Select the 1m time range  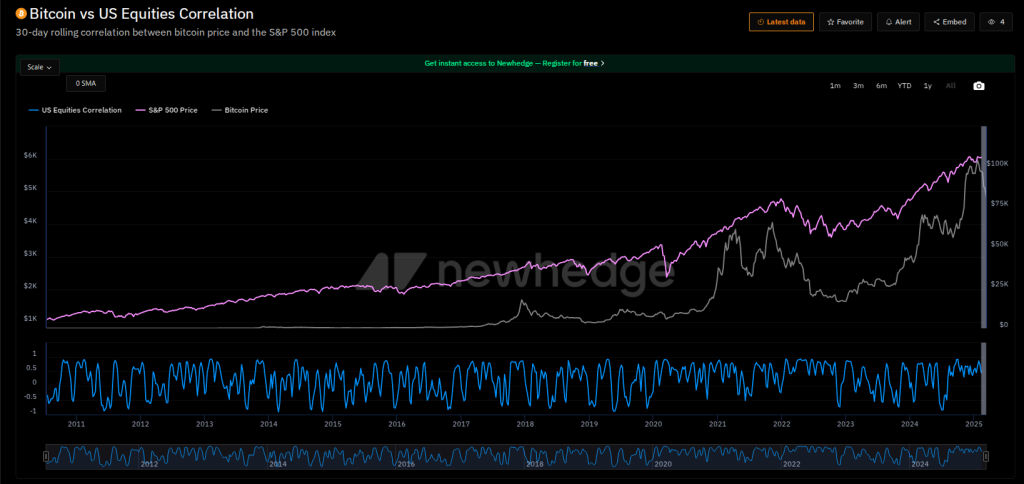pyautogui.click(x=835, y=86)
